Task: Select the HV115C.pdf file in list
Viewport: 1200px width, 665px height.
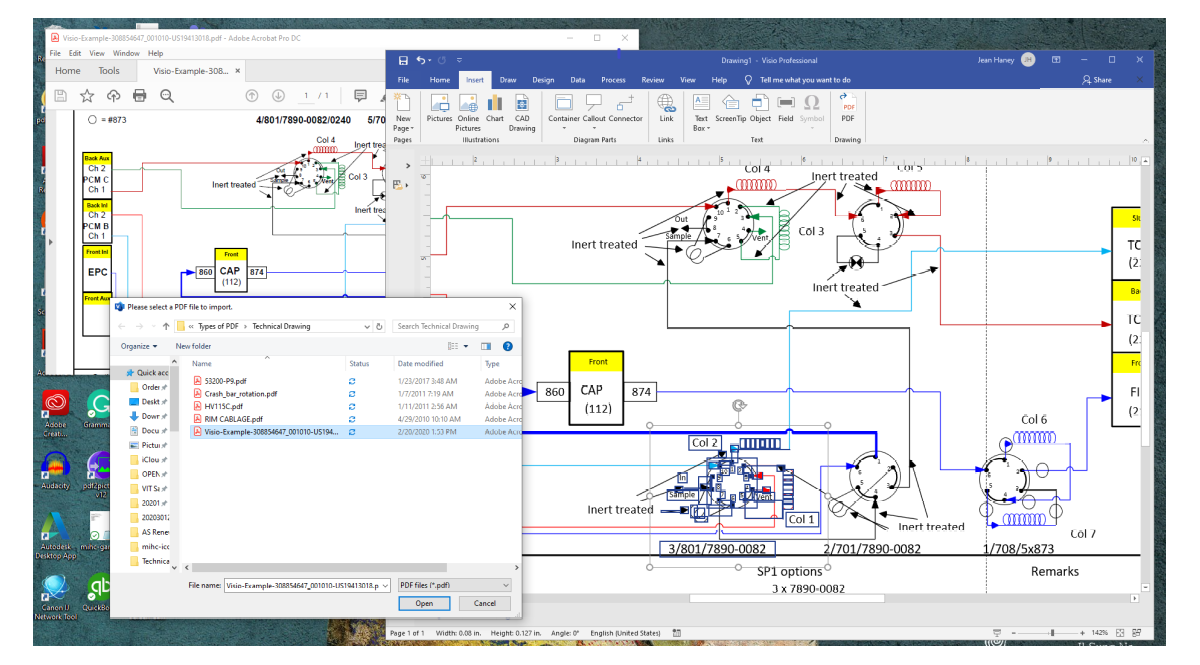Action: click(223, 407)
